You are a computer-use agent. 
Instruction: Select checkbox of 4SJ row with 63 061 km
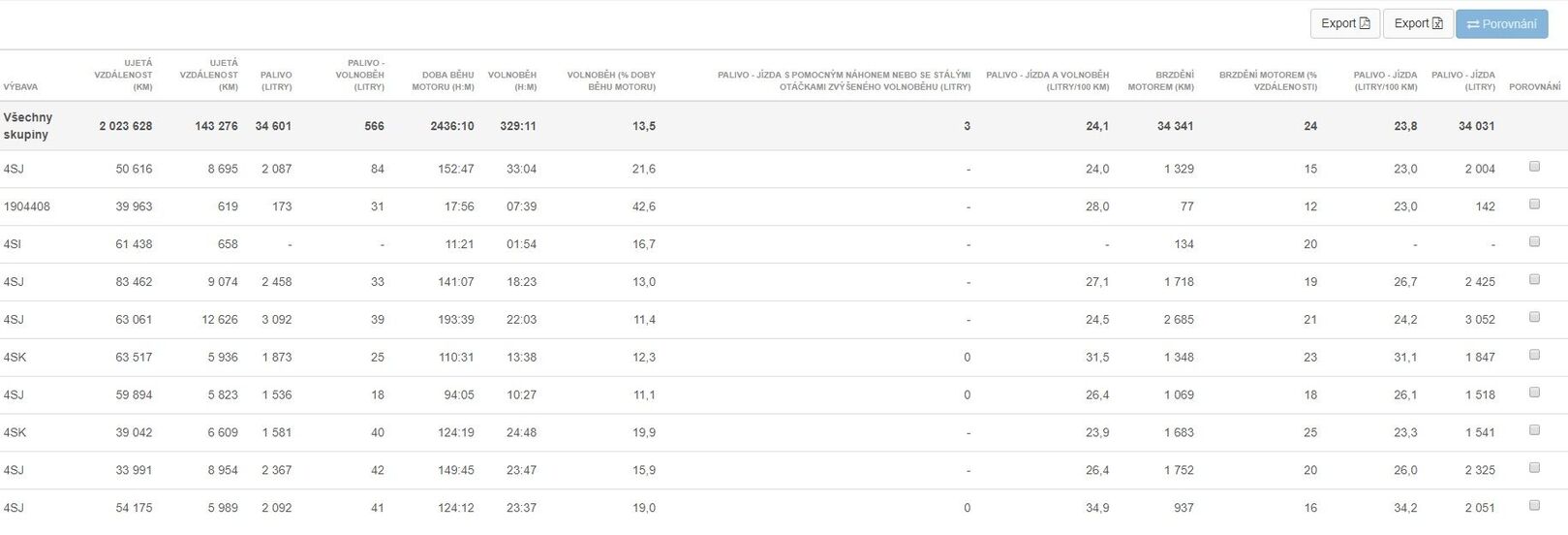point(1534,318)
